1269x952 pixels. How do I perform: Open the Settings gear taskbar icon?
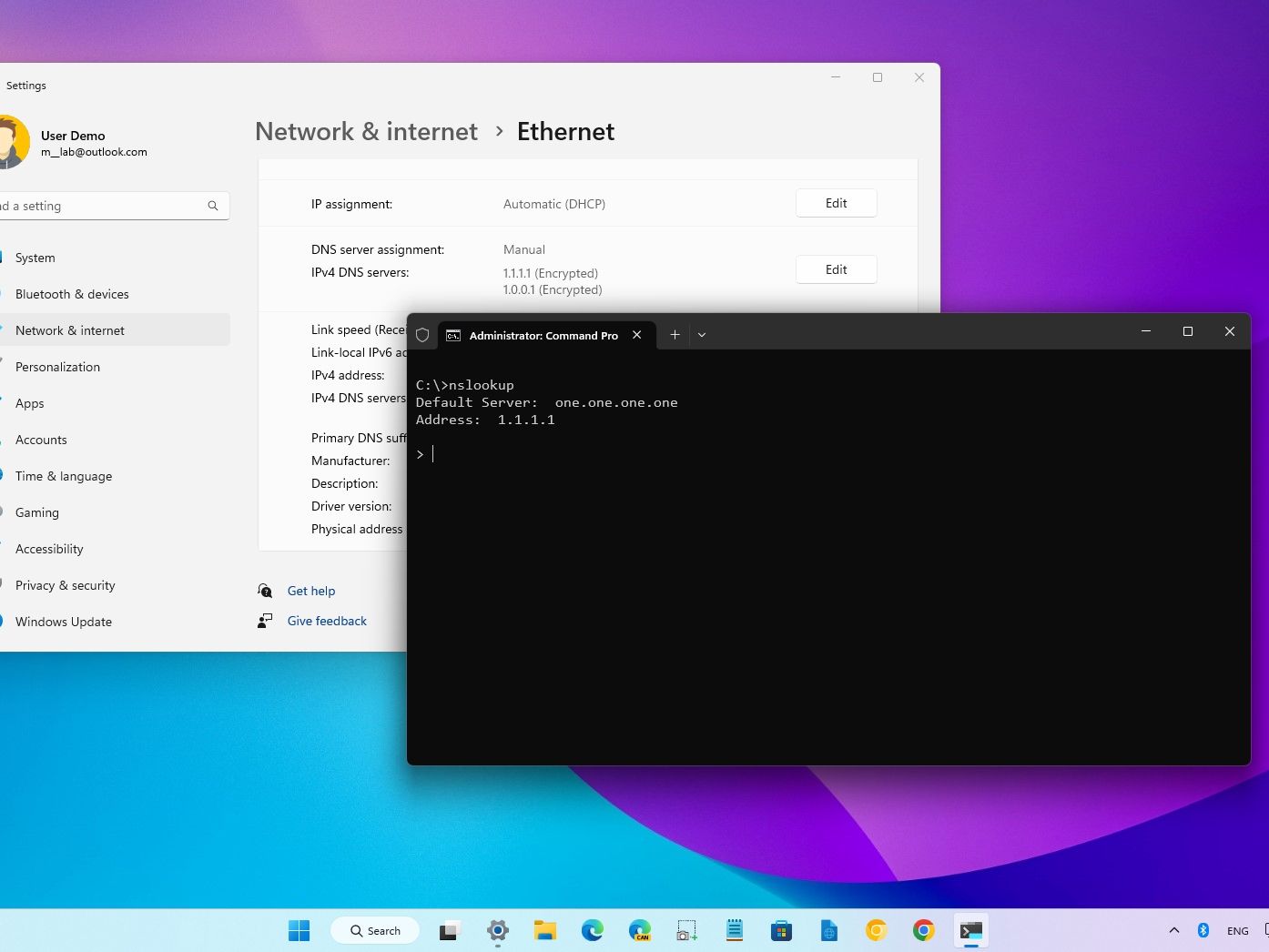498,930
